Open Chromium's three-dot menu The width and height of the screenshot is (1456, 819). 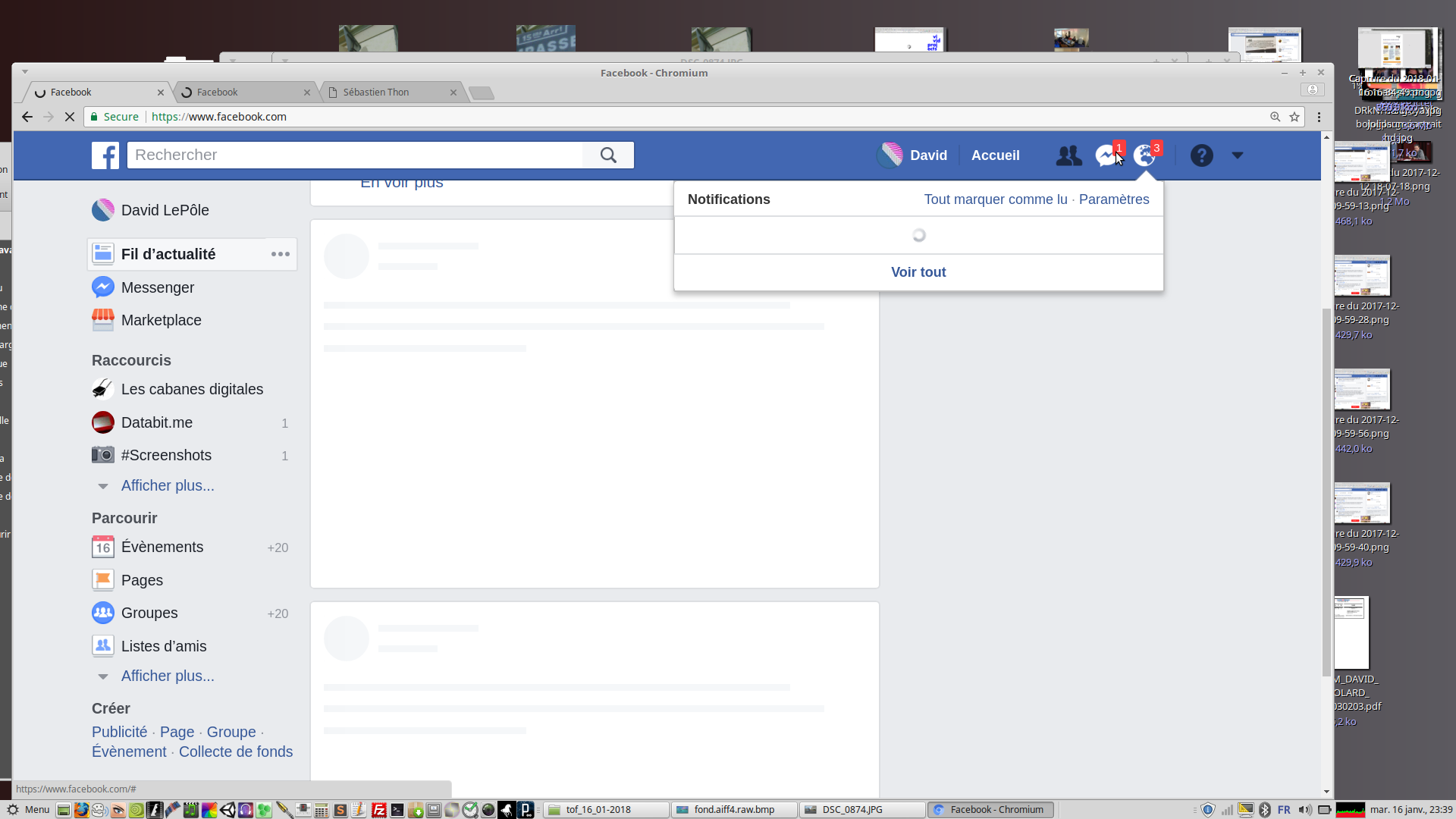(1319, 117)
